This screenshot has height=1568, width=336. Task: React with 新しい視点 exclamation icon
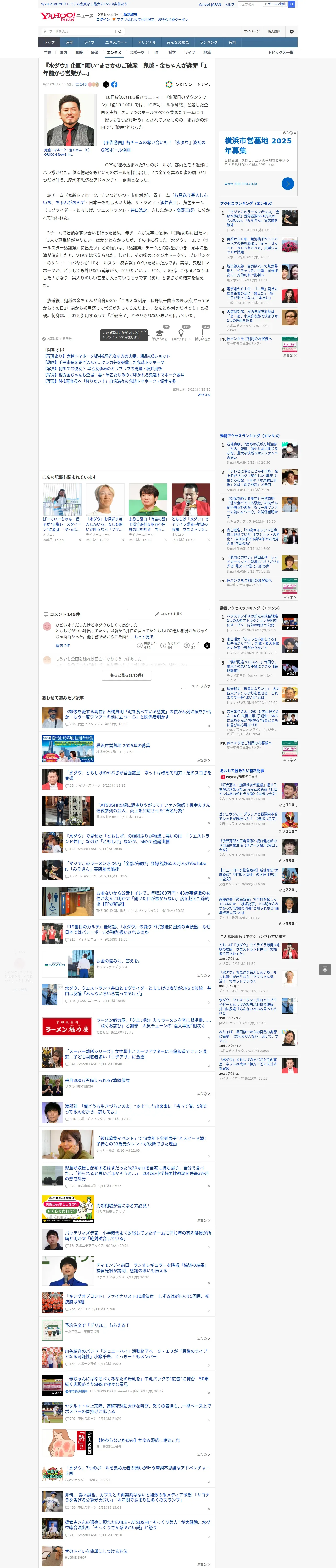[x=203, y=333]
